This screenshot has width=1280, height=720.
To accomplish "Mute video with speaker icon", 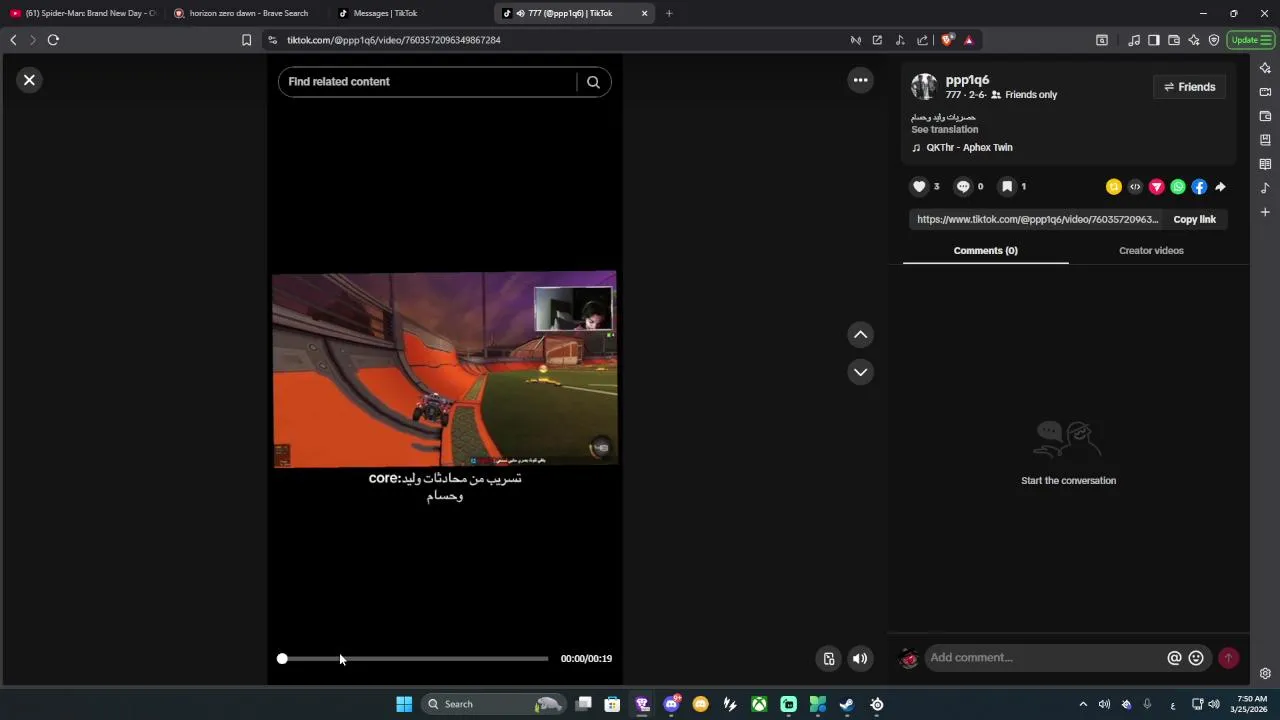I will pyautogui.click(x=860, y=658).
